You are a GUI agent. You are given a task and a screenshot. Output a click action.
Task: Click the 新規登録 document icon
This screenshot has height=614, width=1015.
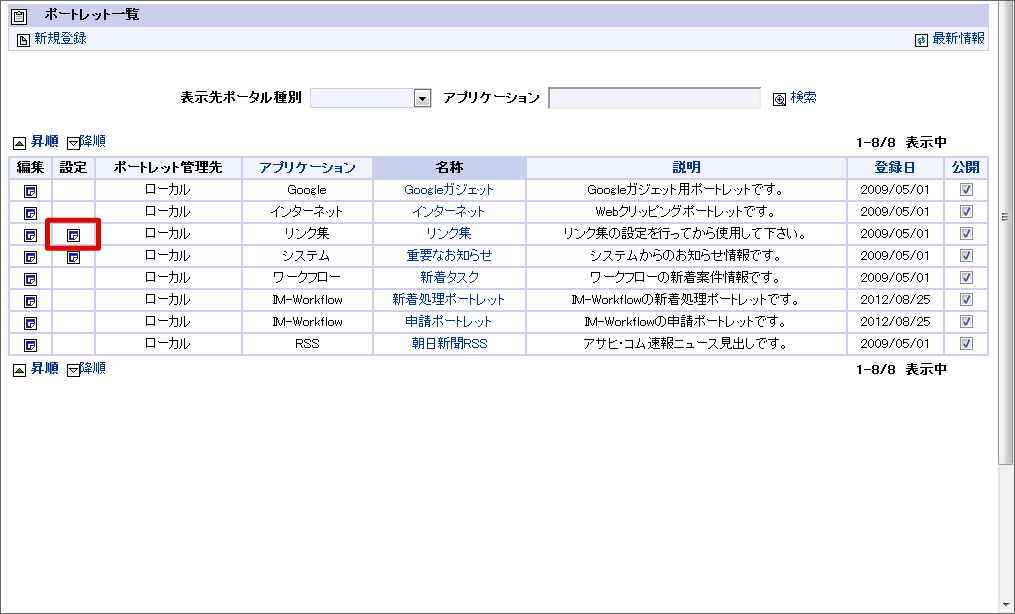(x=23, y=40)
